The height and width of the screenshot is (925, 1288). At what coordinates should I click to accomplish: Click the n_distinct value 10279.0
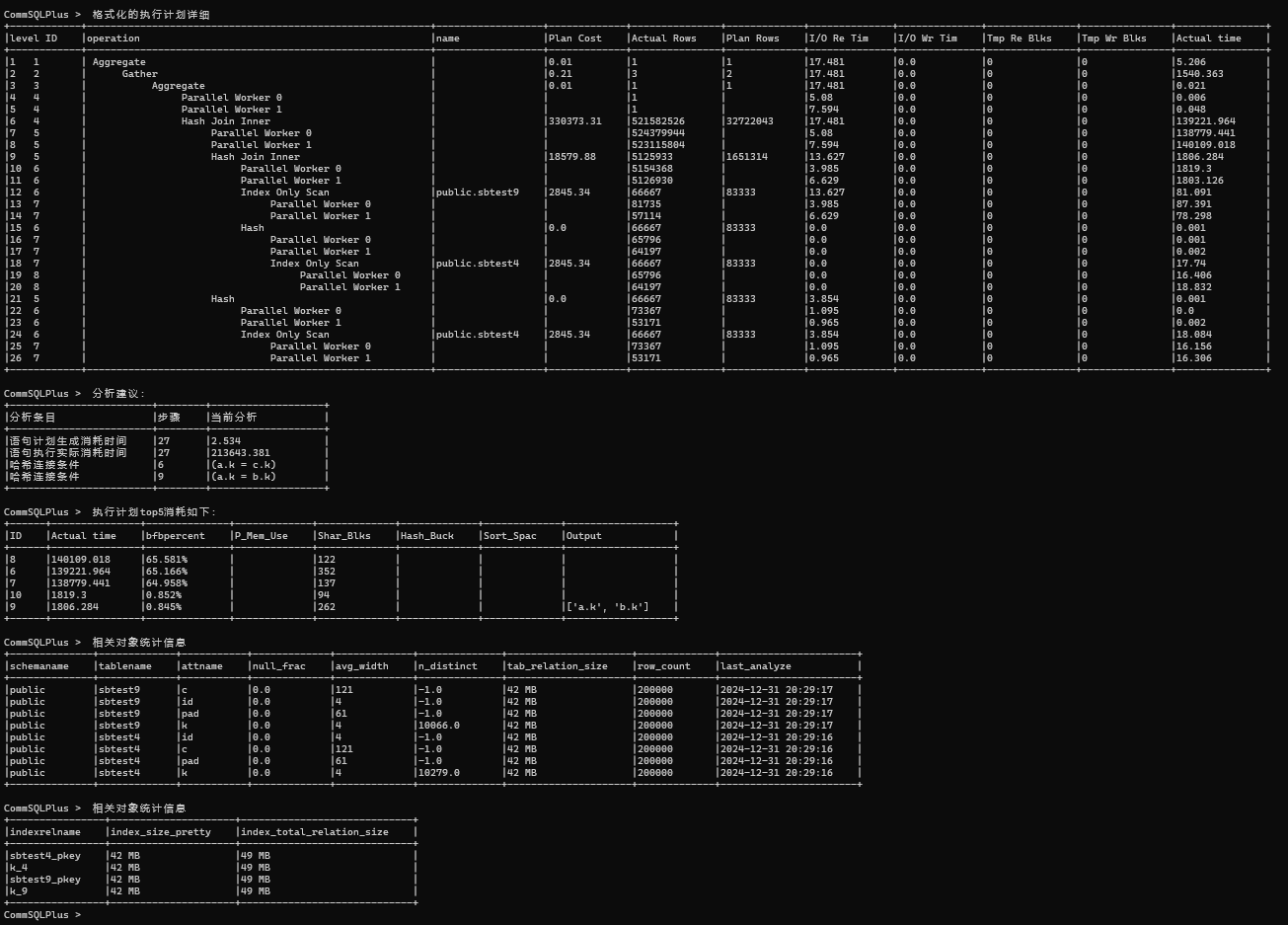[439, 773]
